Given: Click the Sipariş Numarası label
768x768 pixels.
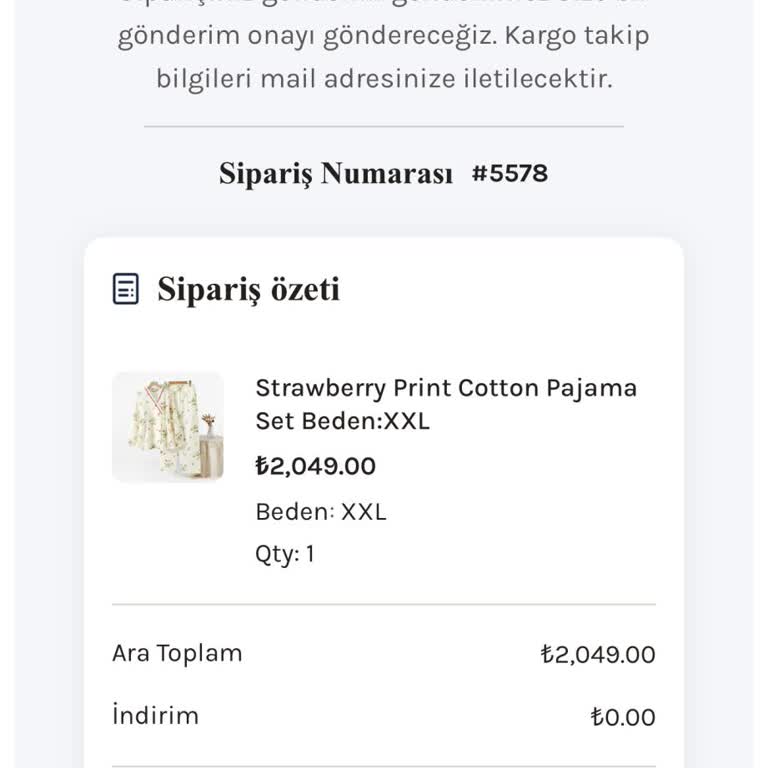Looking at the screenshot, I should point(336,174).
